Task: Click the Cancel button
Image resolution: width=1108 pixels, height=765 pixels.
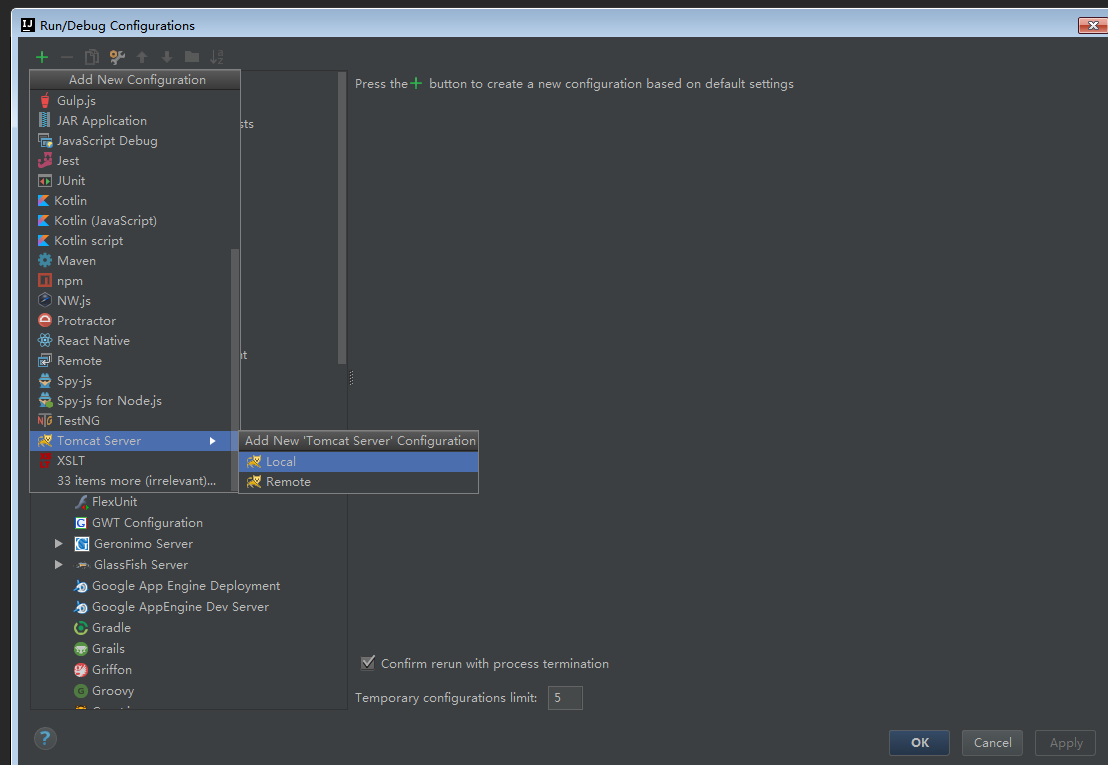Action: [992, 742]
